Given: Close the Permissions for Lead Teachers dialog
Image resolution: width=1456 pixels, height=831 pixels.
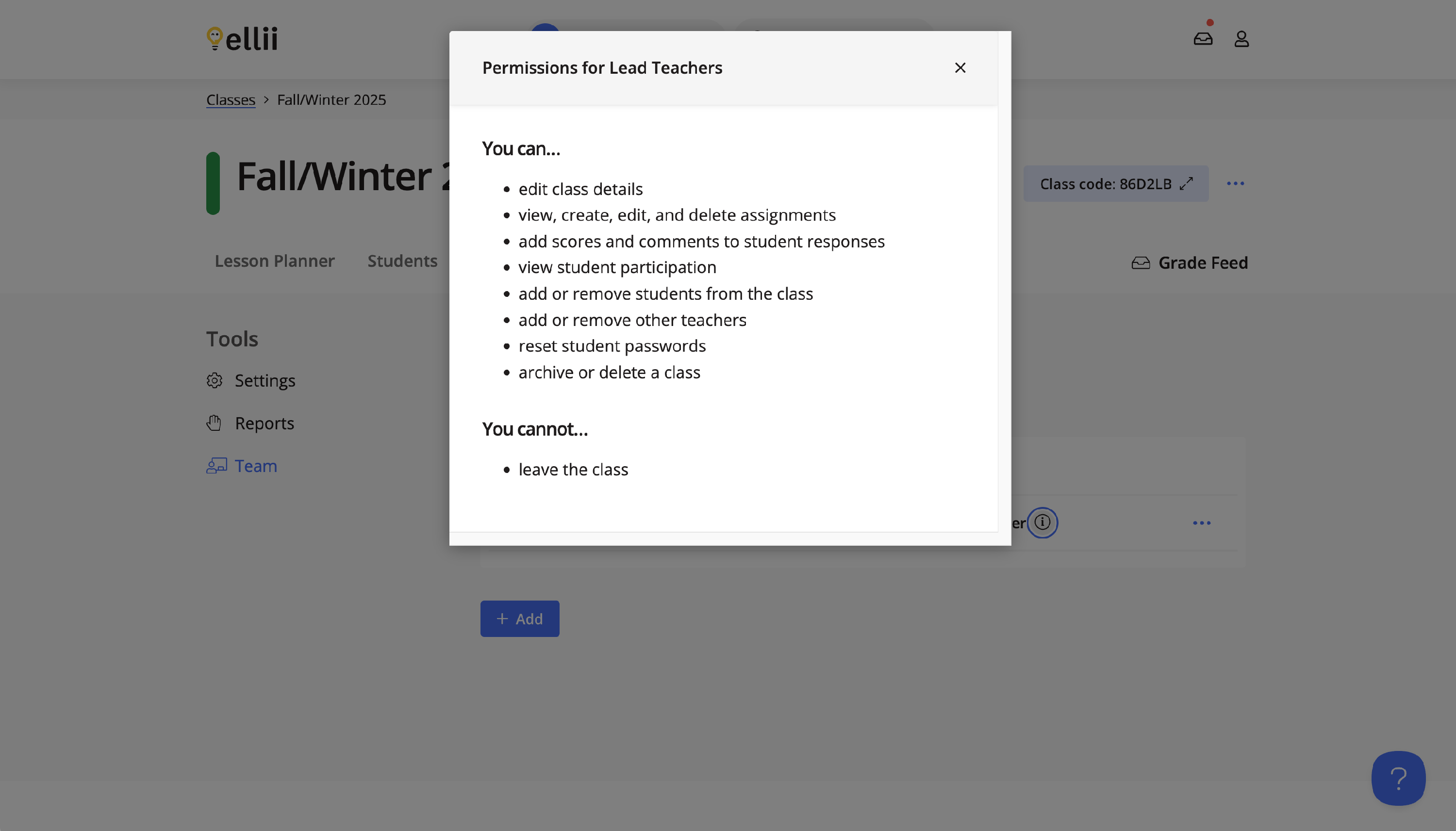Looking at the screenshot, I should [x=960, y=68].
